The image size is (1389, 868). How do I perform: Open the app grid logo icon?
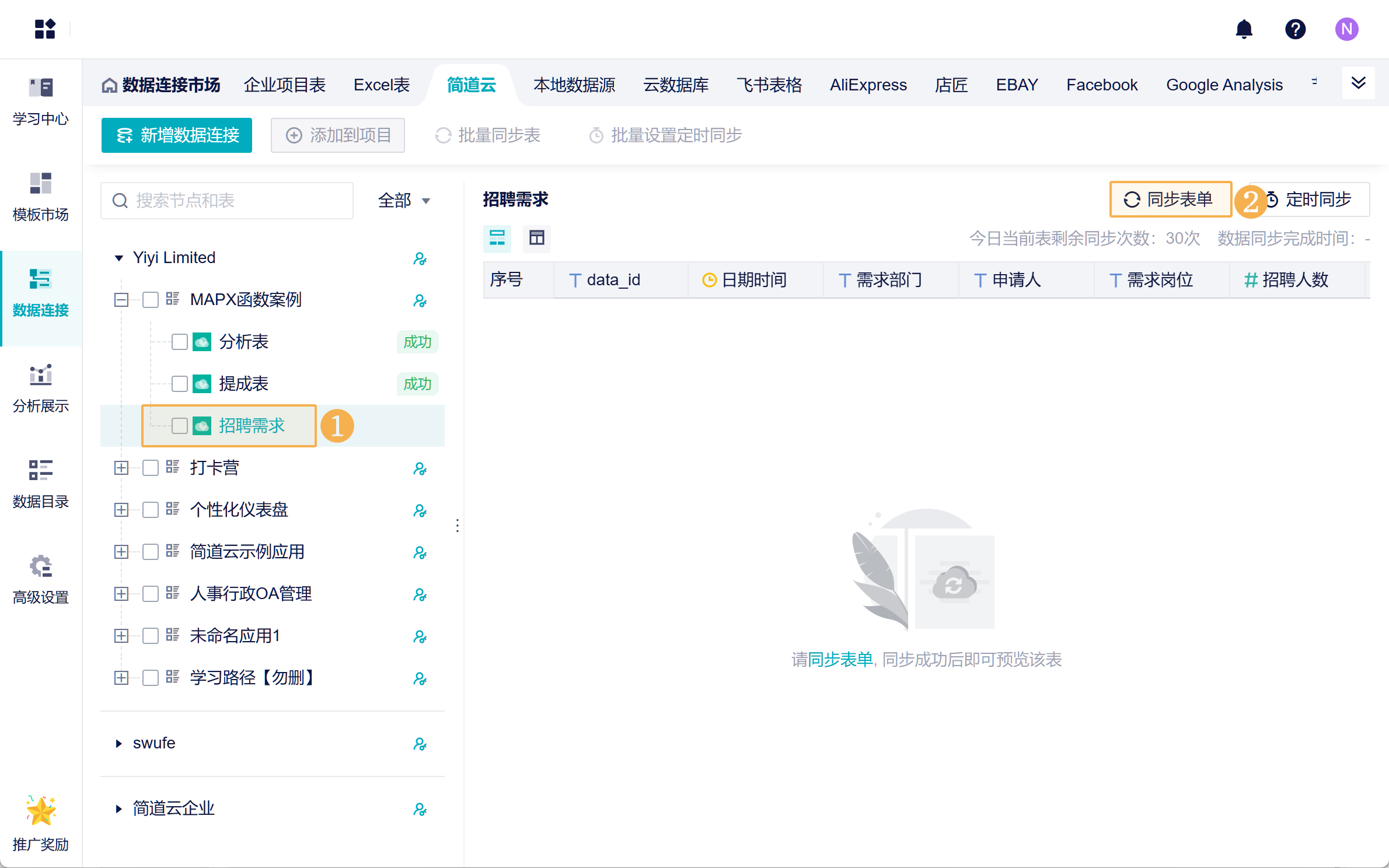coord(45,29)
